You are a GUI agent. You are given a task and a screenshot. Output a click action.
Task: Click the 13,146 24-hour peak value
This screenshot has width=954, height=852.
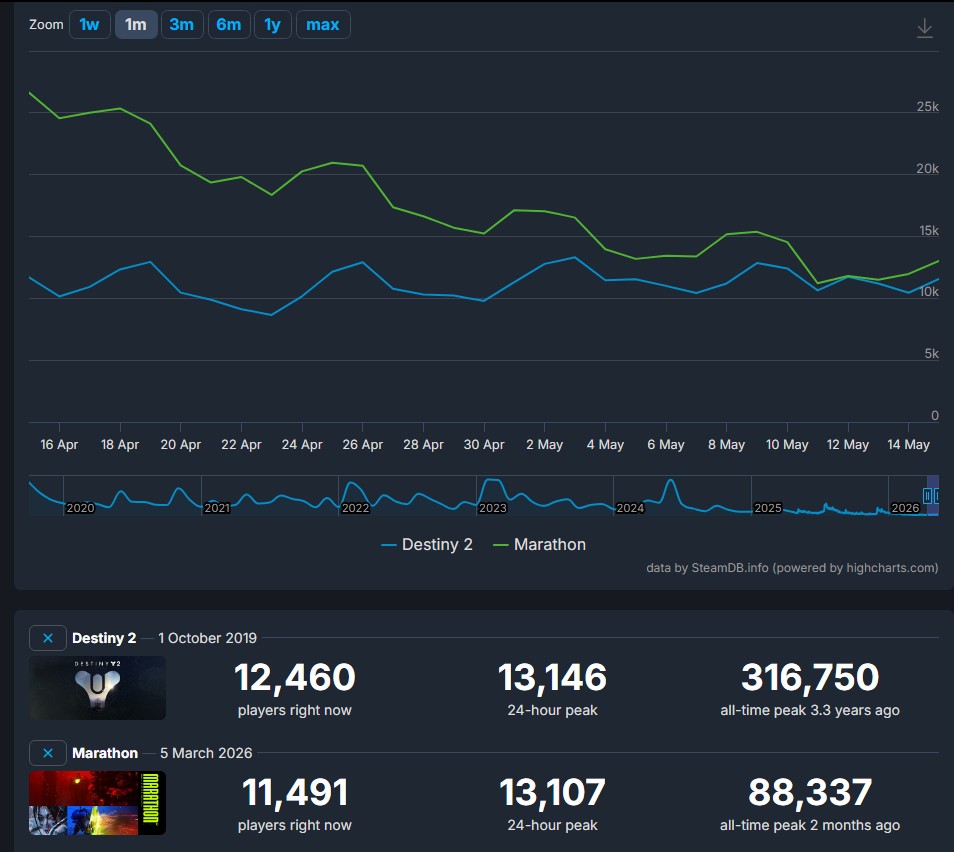(552, 677)
